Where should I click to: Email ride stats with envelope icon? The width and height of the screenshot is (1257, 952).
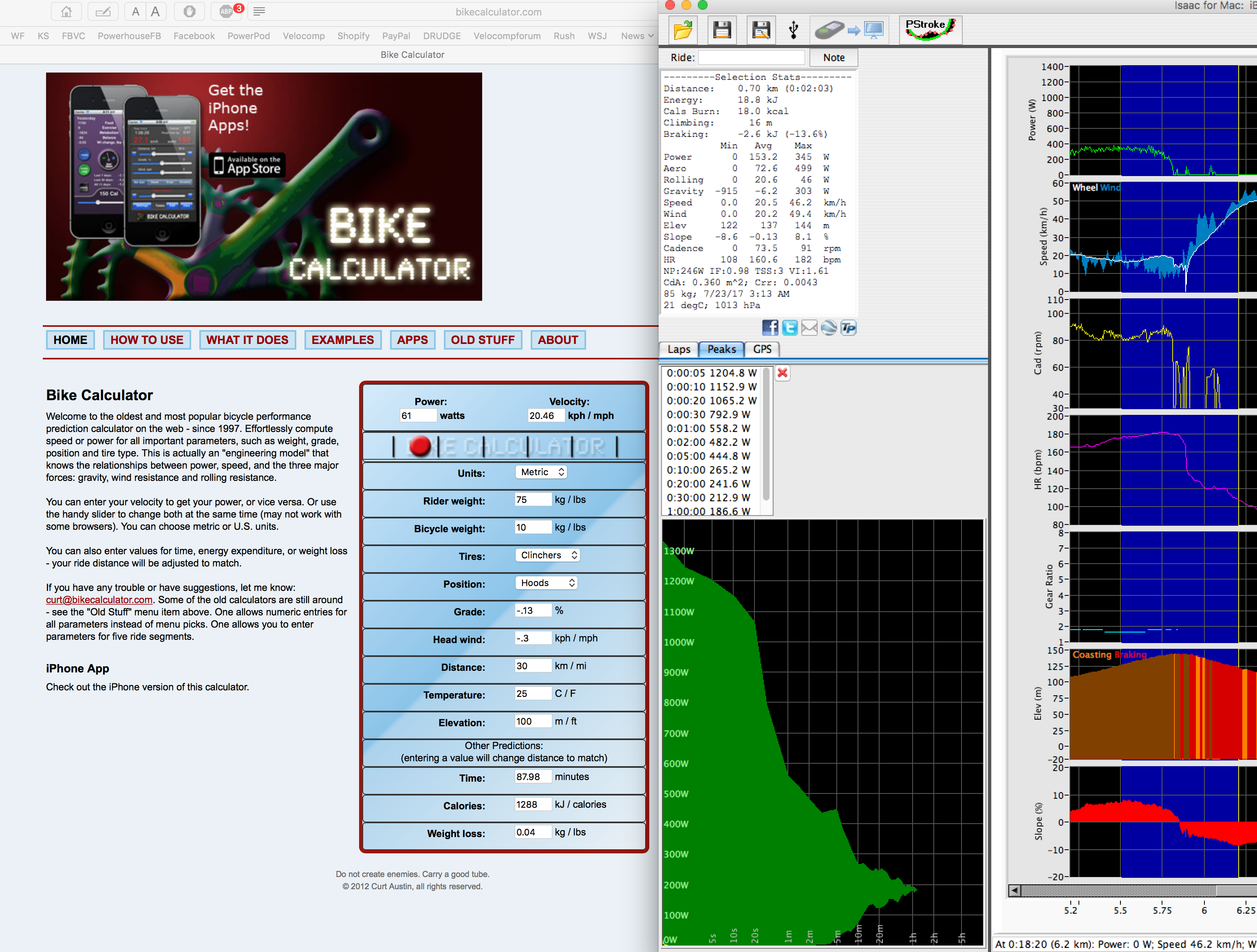pyautogui.click(x=809, y=327)
